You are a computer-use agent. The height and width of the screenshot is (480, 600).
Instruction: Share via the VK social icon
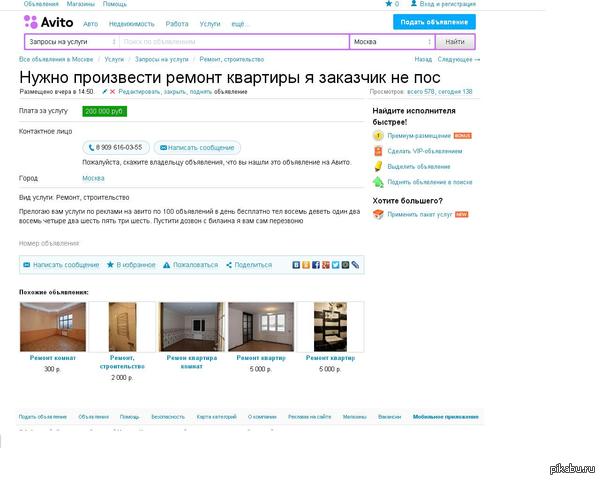(x=296, y=265)
